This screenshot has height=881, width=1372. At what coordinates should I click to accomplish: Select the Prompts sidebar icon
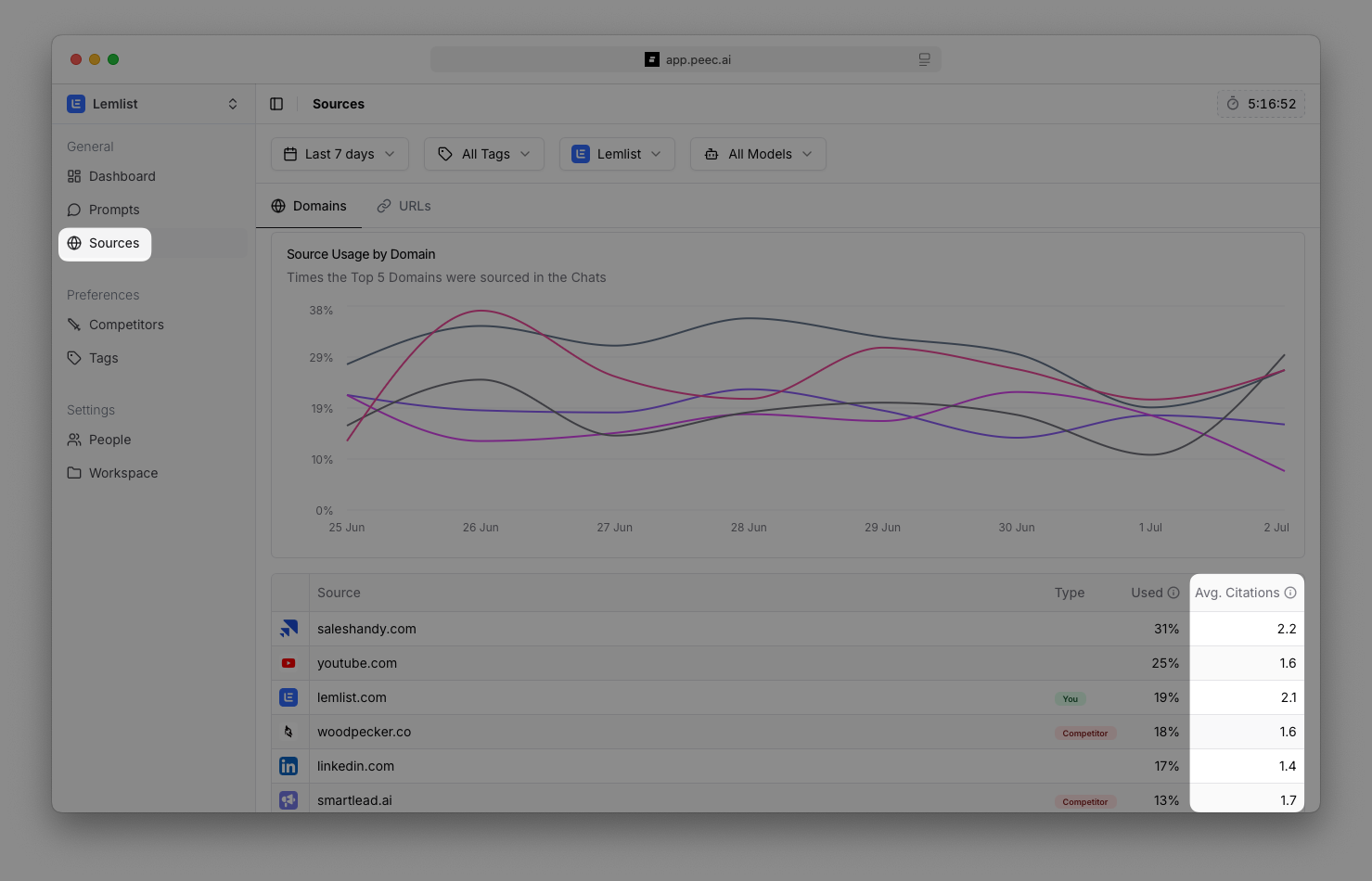pos(74,210)
